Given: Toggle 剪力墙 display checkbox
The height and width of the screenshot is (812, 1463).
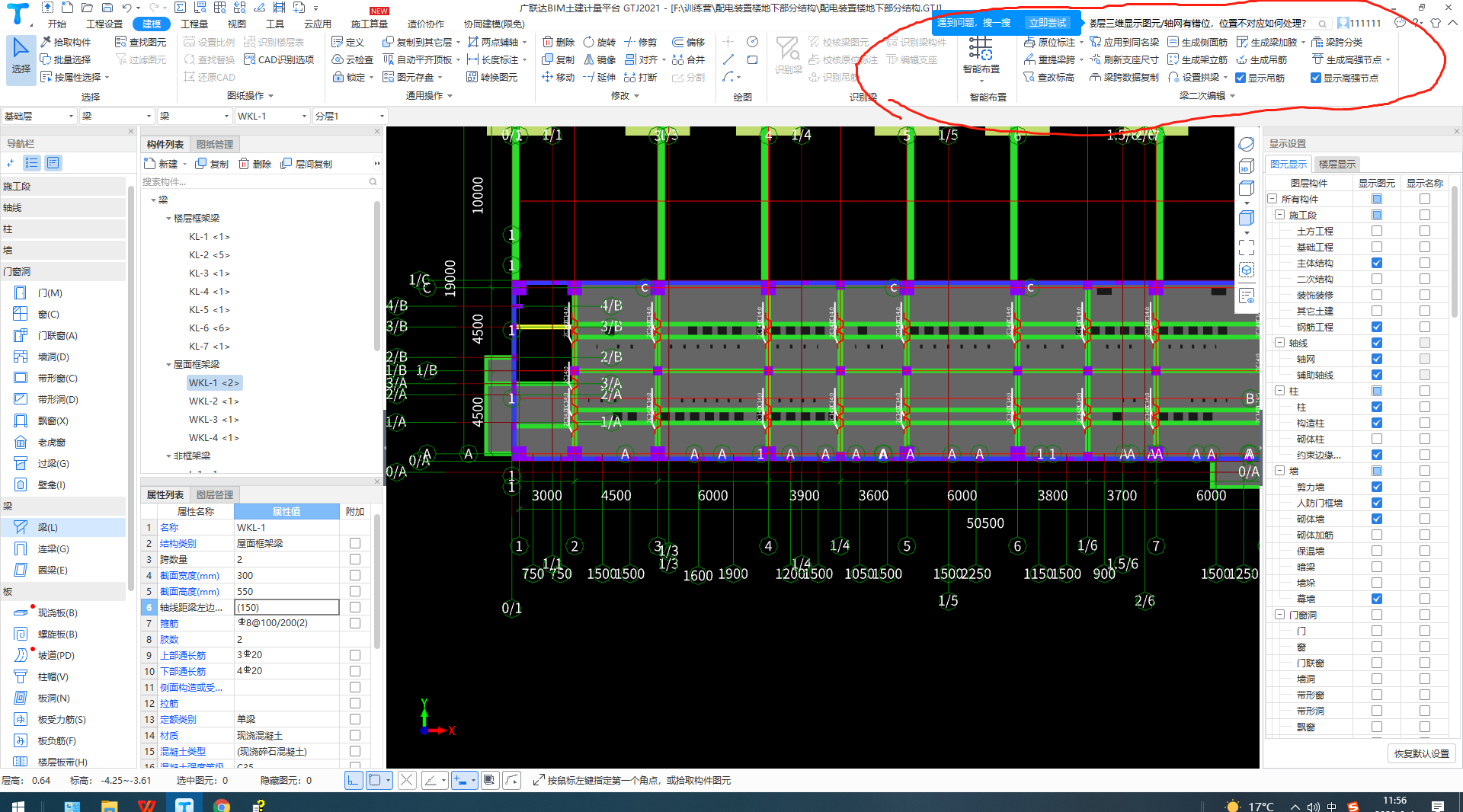Looking at the screenshot, I should 1377,487.
